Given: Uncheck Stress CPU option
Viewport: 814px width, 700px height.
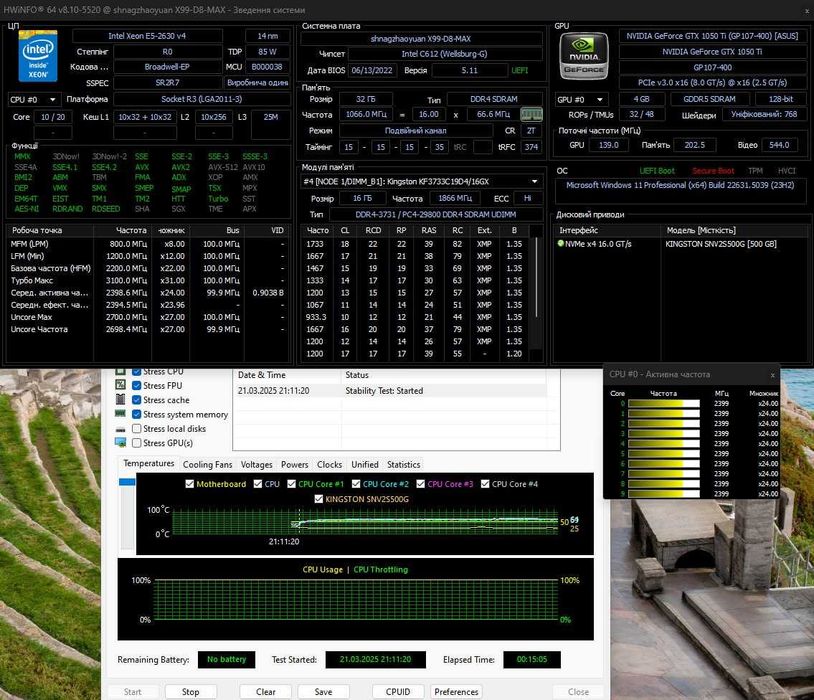Looking at the screenshot, I should [137, 372].
